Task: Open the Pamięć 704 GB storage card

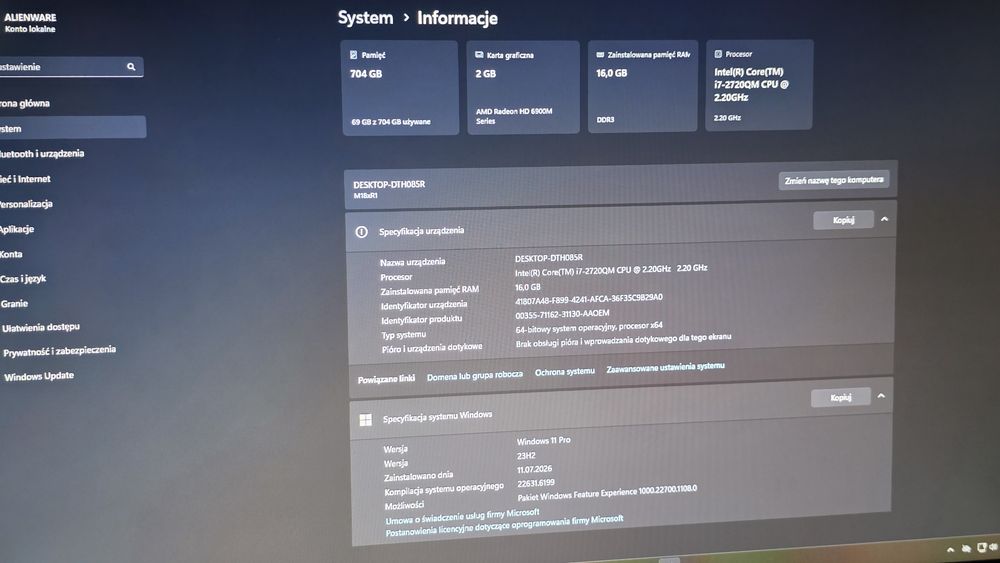Action: click(x=400, y=88)
